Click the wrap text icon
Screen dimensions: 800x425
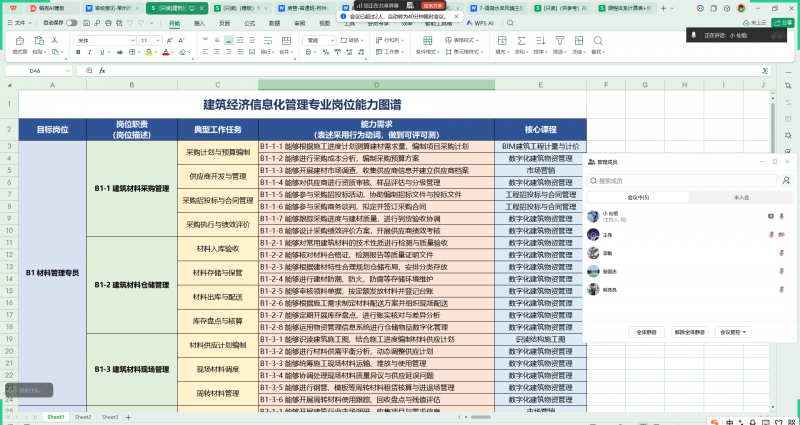point(267,41)
